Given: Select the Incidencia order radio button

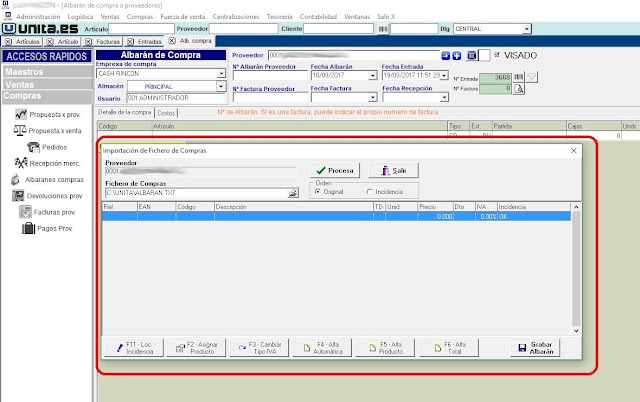Looking at the screenshot, I should 370,192.
